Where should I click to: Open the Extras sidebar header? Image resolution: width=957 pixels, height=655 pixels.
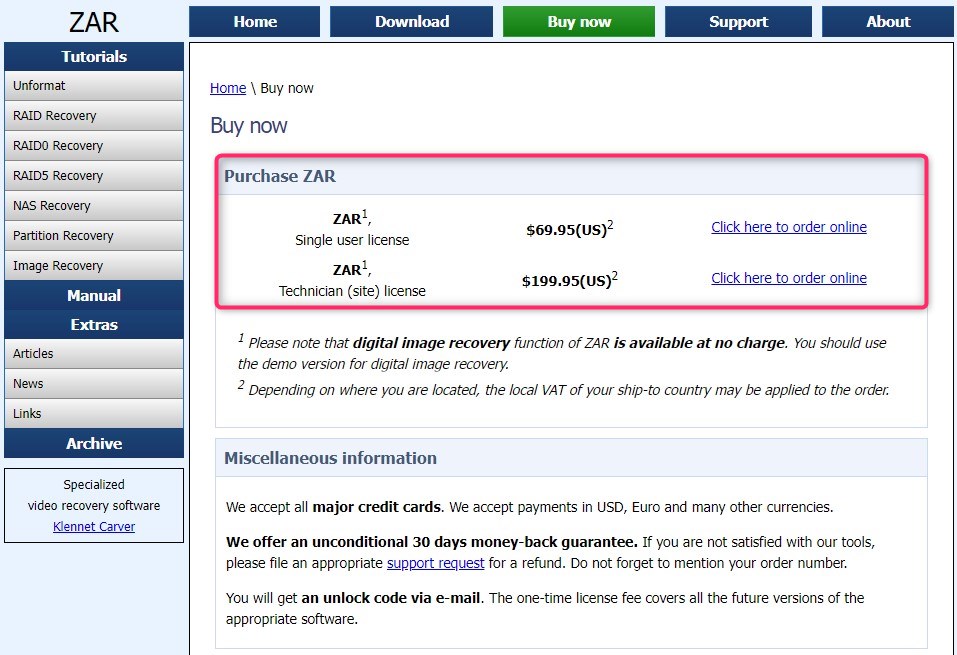tap(94, 325)
